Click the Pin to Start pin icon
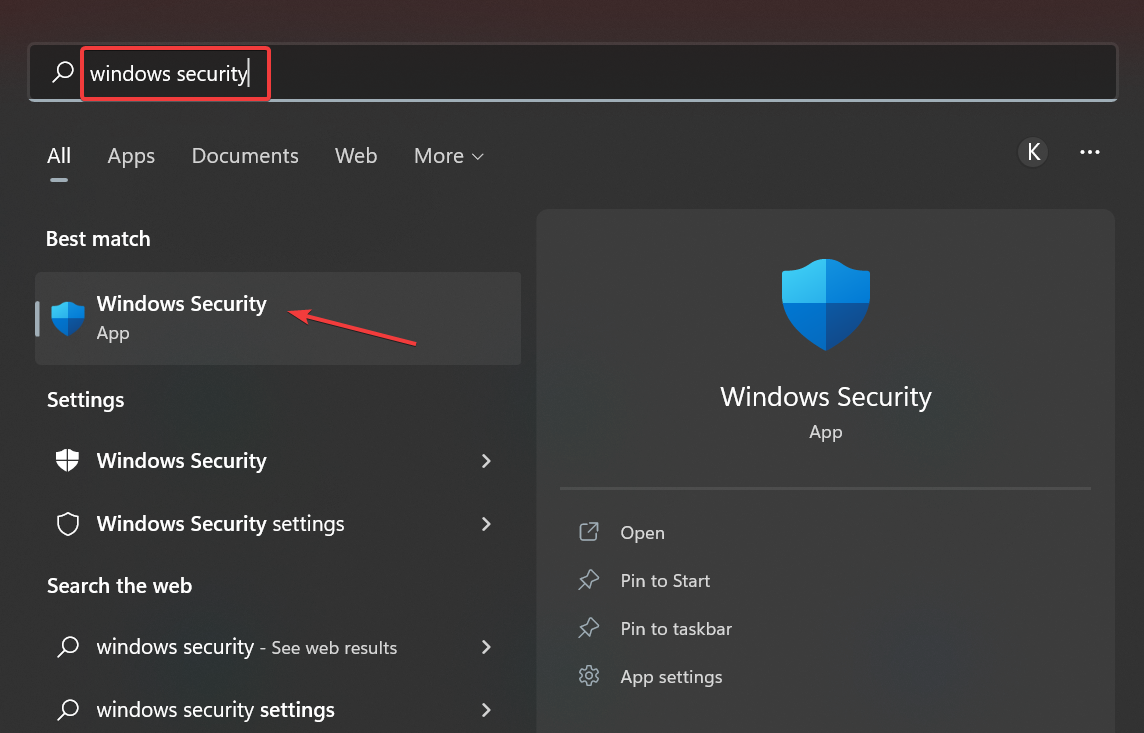This screenshot has height=733, width=1144. click(x=589, y=581)
